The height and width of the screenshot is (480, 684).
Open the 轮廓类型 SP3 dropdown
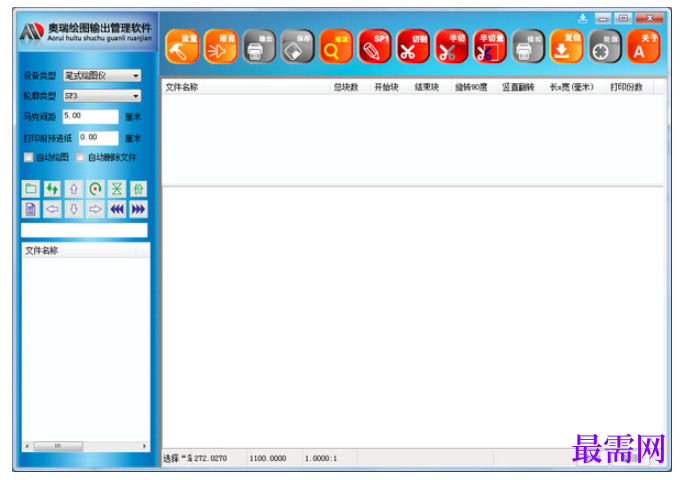(102, 96)
